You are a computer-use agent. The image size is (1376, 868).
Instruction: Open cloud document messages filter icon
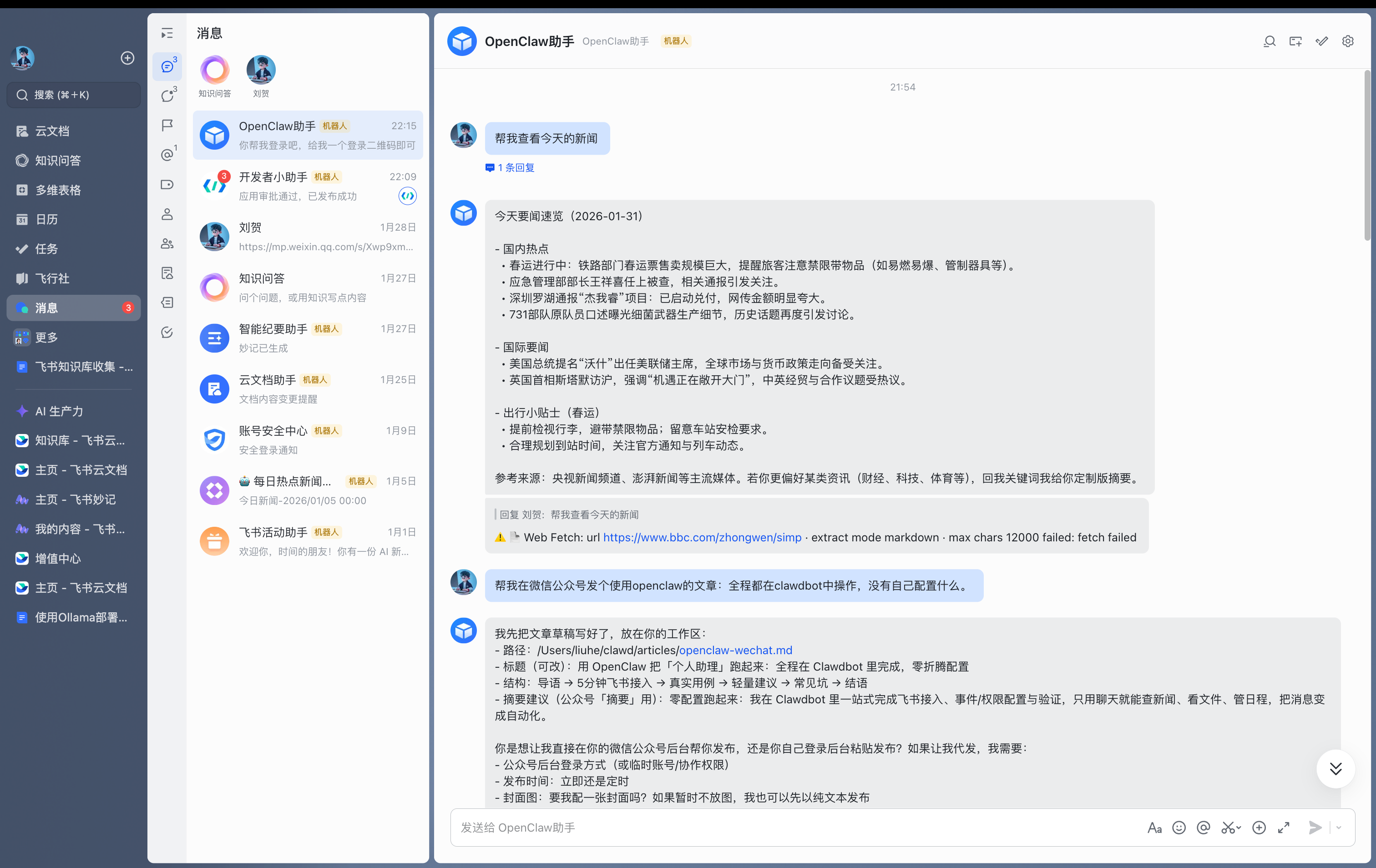pyautogui.click(x=167, y=273)
